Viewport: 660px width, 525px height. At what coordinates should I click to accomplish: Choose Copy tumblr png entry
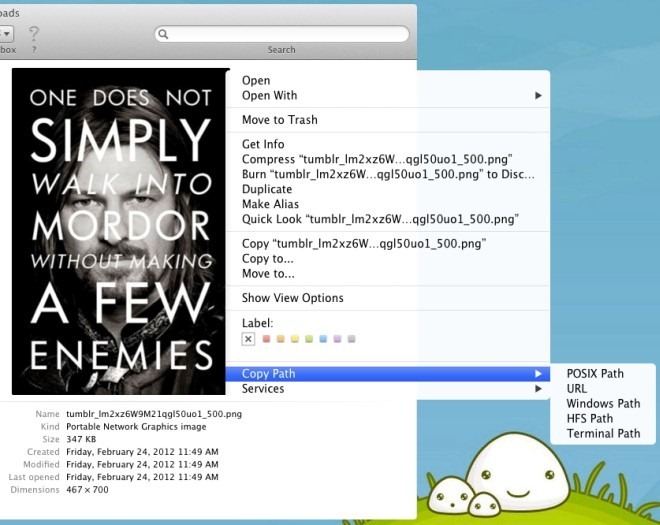coord(388,244)
